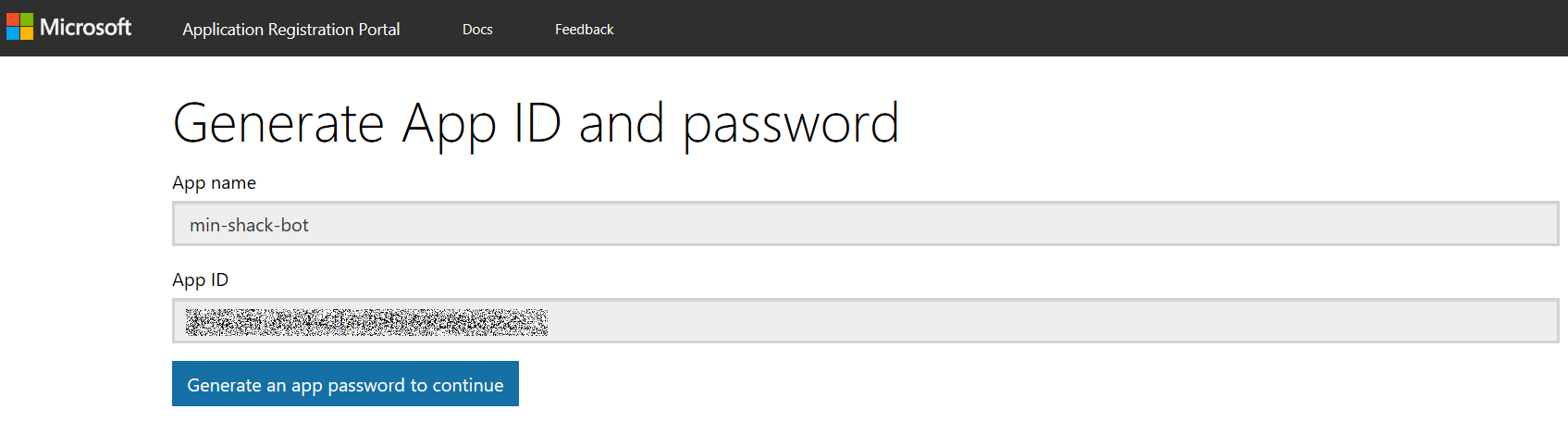This screenshot has width=1568, height=422.
Task: Click empty space in the dark header bar
Action: coord(1064,28)
